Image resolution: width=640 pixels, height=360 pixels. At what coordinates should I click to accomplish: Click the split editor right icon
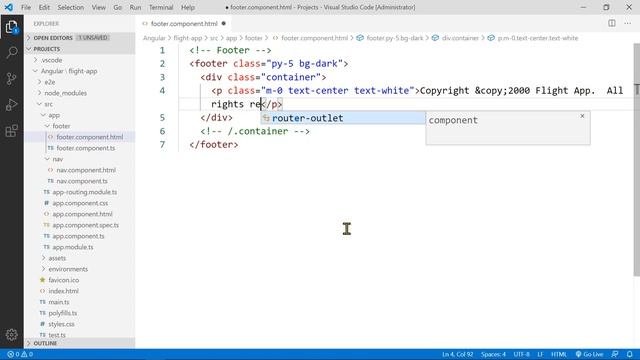611,23
